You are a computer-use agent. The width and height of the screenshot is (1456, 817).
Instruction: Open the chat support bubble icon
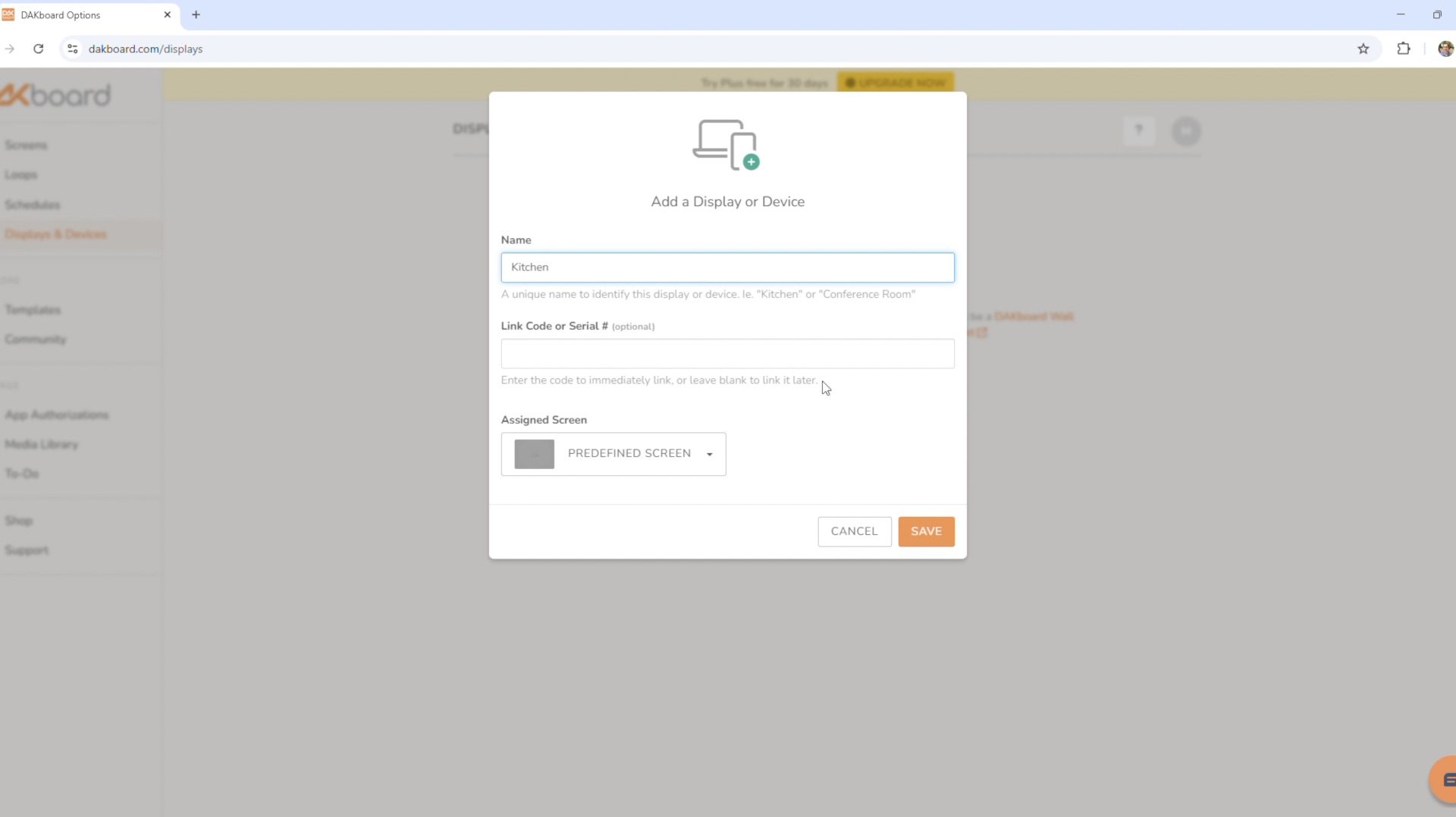1446,779
